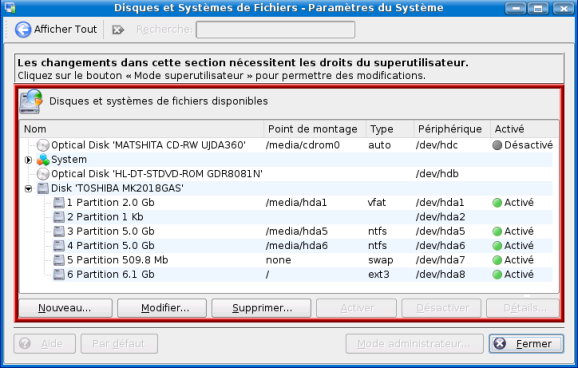Viewport: 578px width, 368px height.
Task: Click the green Activé dot for /dev/hda1
Action: click(x=497, y=202)
